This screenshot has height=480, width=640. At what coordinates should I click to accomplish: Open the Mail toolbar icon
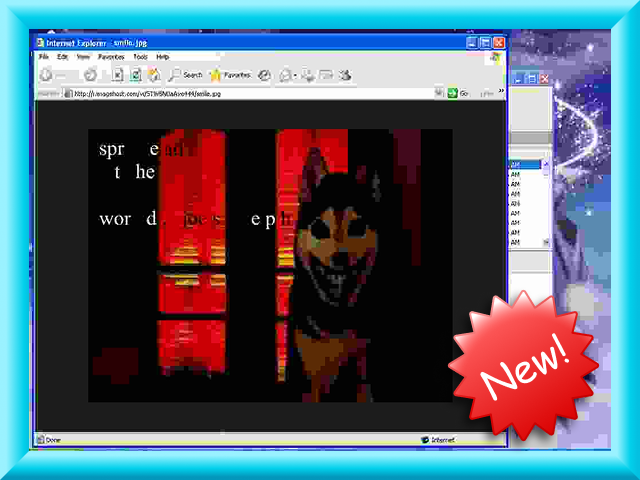(x=285, y=75)
